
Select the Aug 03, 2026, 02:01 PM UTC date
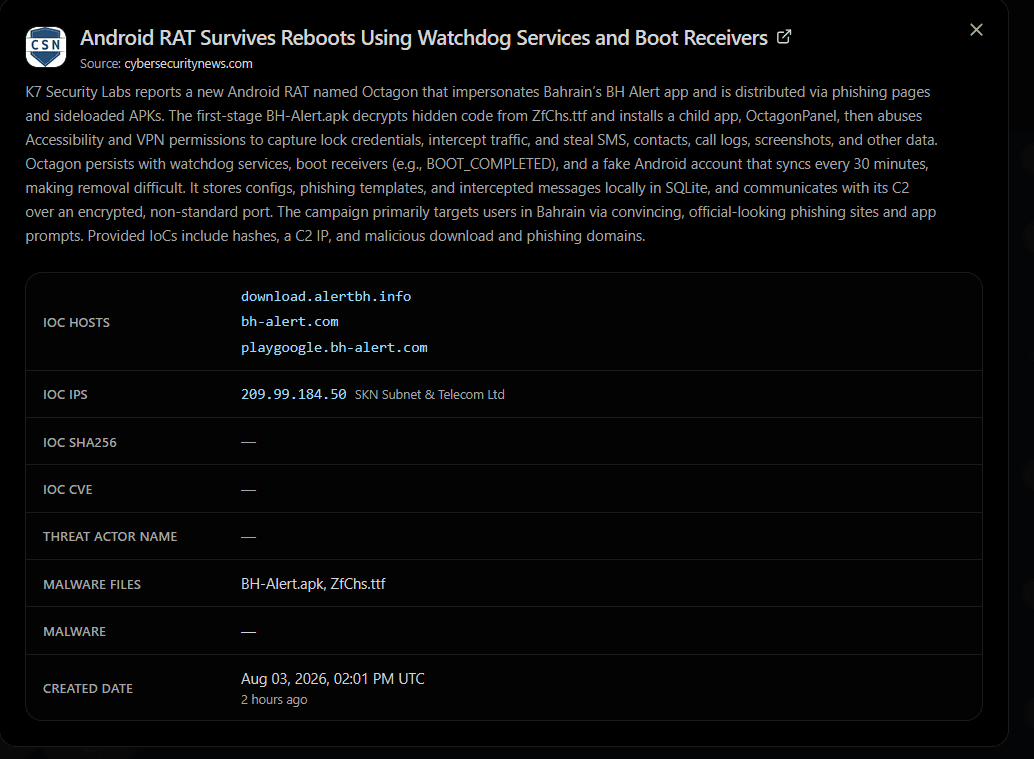[332, 679]
